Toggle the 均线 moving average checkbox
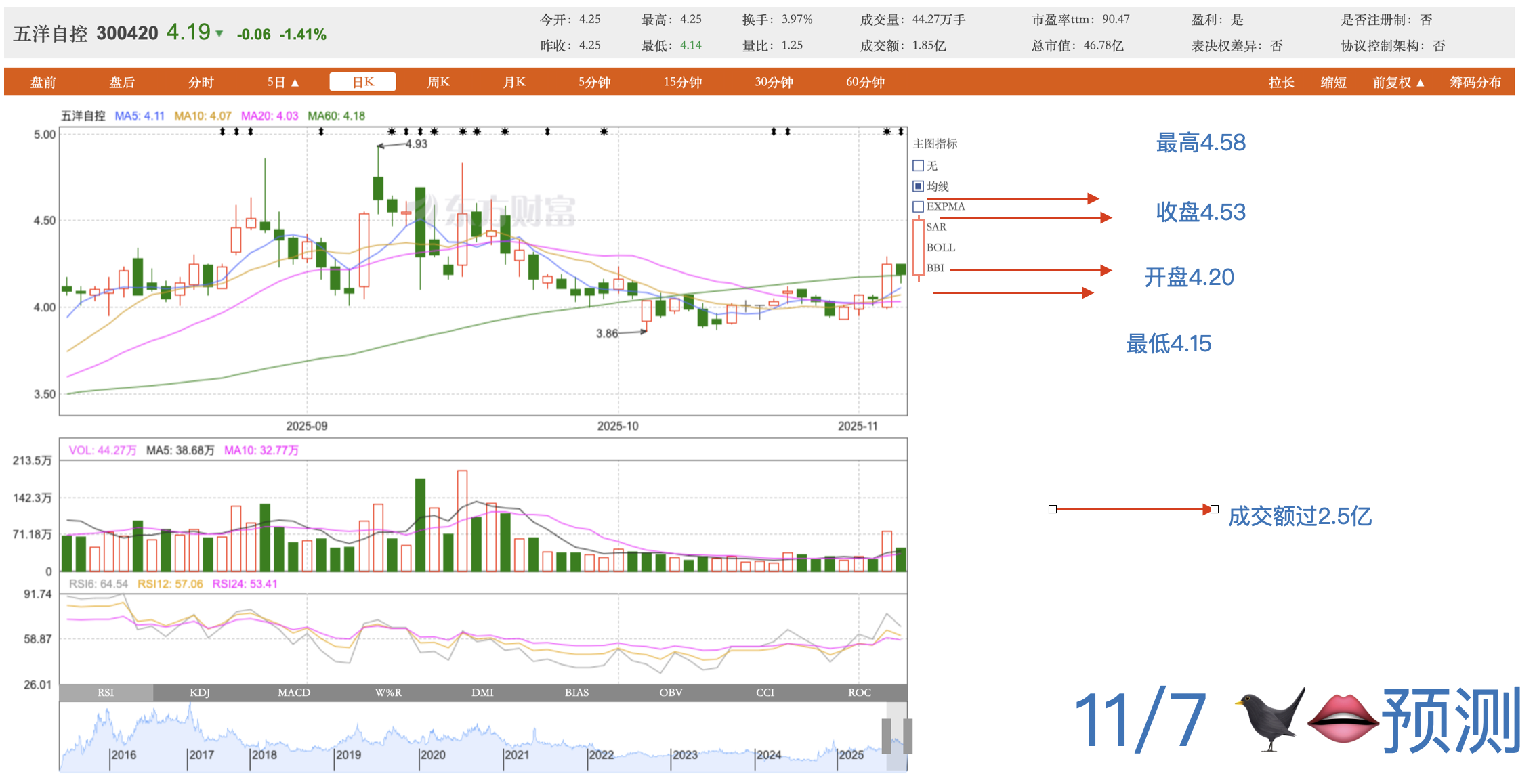The height and width of the screenshot is (784, 1535). click(919, 186)
